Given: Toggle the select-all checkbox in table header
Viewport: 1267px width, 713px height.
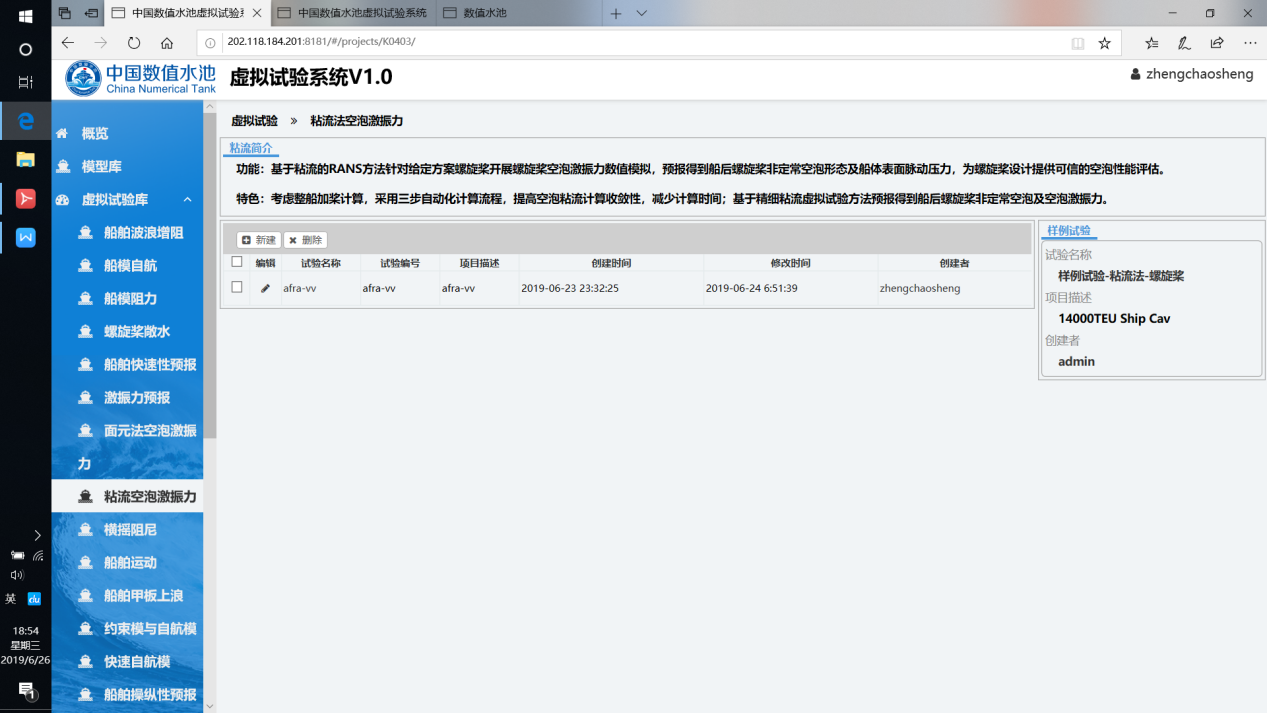Looking at the screenshot, I should (x=237, y=262).
